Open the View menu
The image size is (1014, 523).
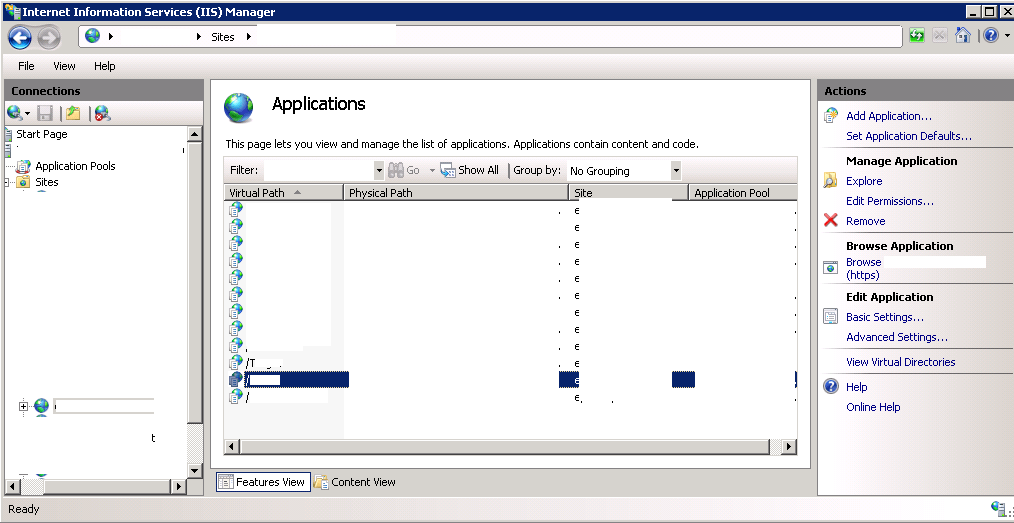[64, 66]
